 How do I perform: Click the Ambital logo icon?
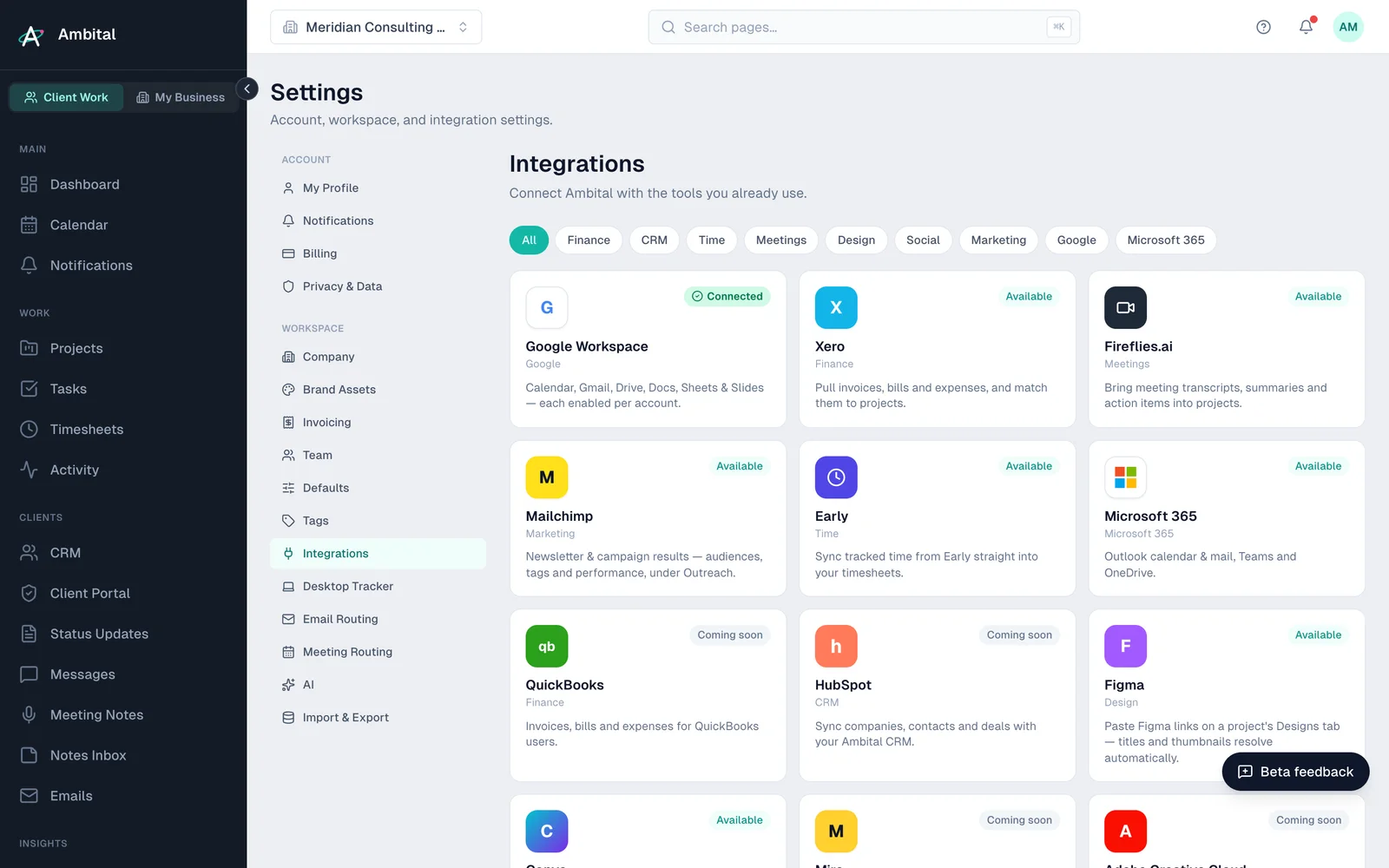click(31, 35)
